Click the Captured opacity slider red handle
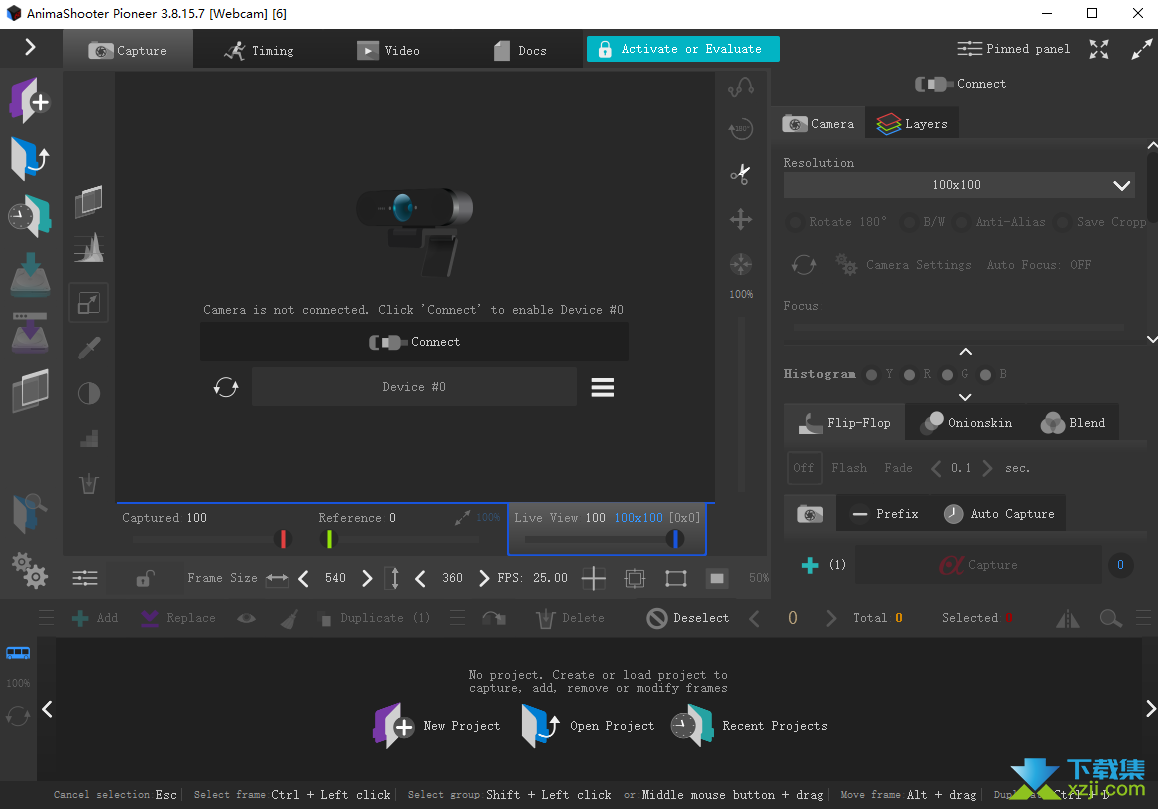The image size is (1158, 809). pyautogui.click(x=283, y=539)
